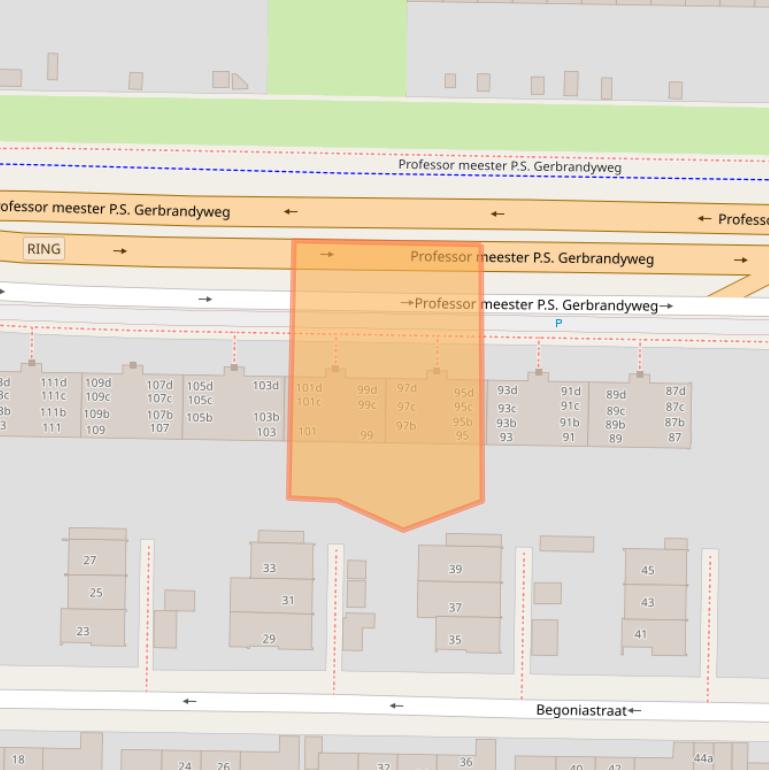Select the building numbered 41
Screen dimensions: 769x770
coord(641,634)
